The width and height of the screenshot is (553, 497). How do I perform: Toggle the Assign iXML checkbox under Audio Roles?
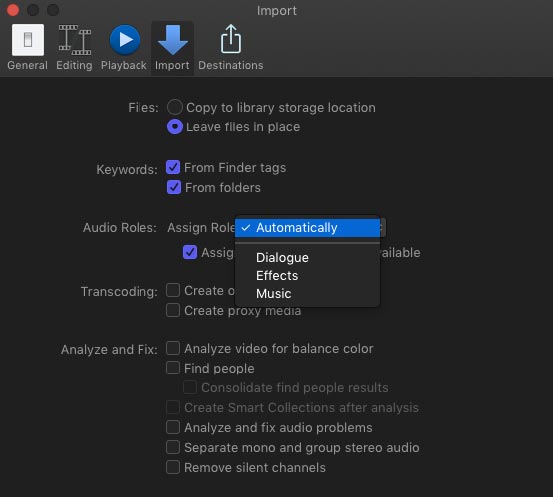pyautogui.click(x=190, y=252)
